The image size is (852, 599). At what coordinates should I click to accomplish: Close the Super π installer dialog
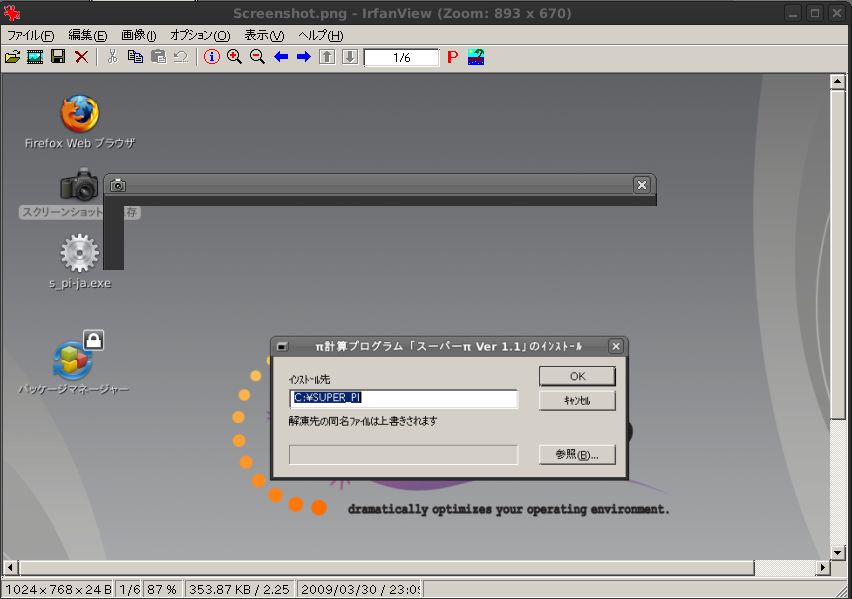pyautogui.click(x=616, y=346)
